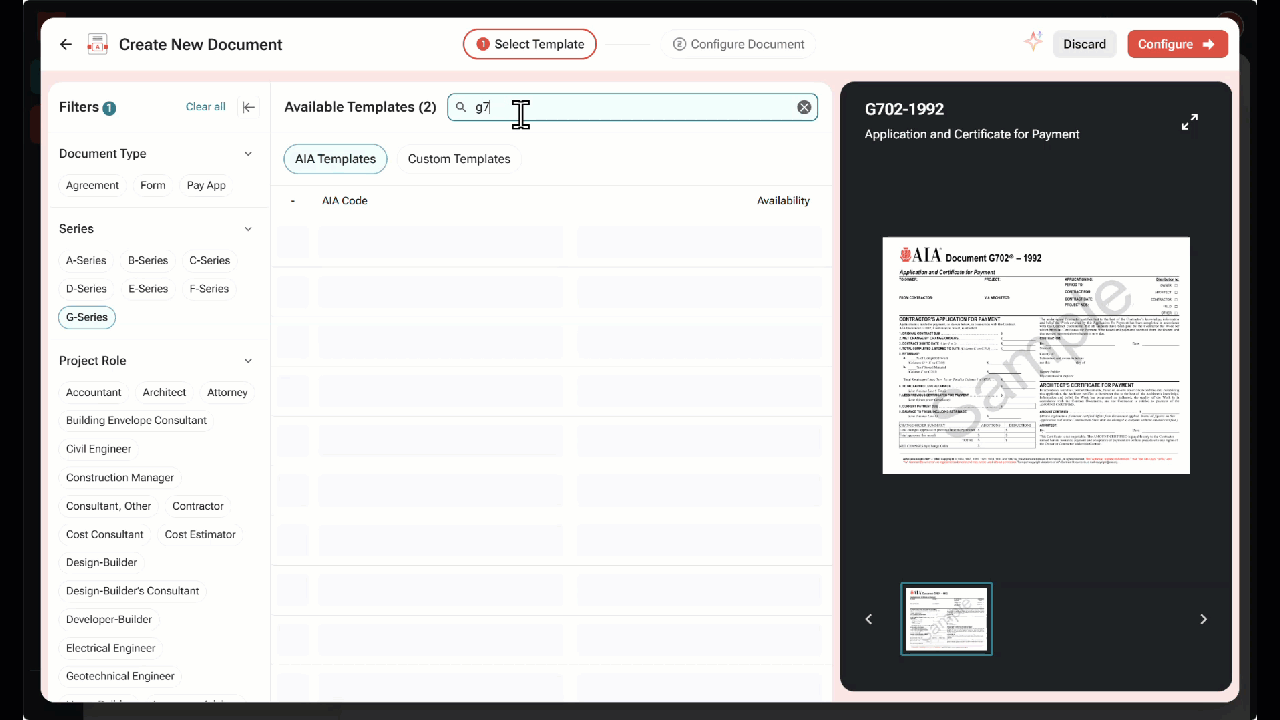The image size is (1280, 720).
Task: Filter by Consultant, Other role
Action: (109, 506)
